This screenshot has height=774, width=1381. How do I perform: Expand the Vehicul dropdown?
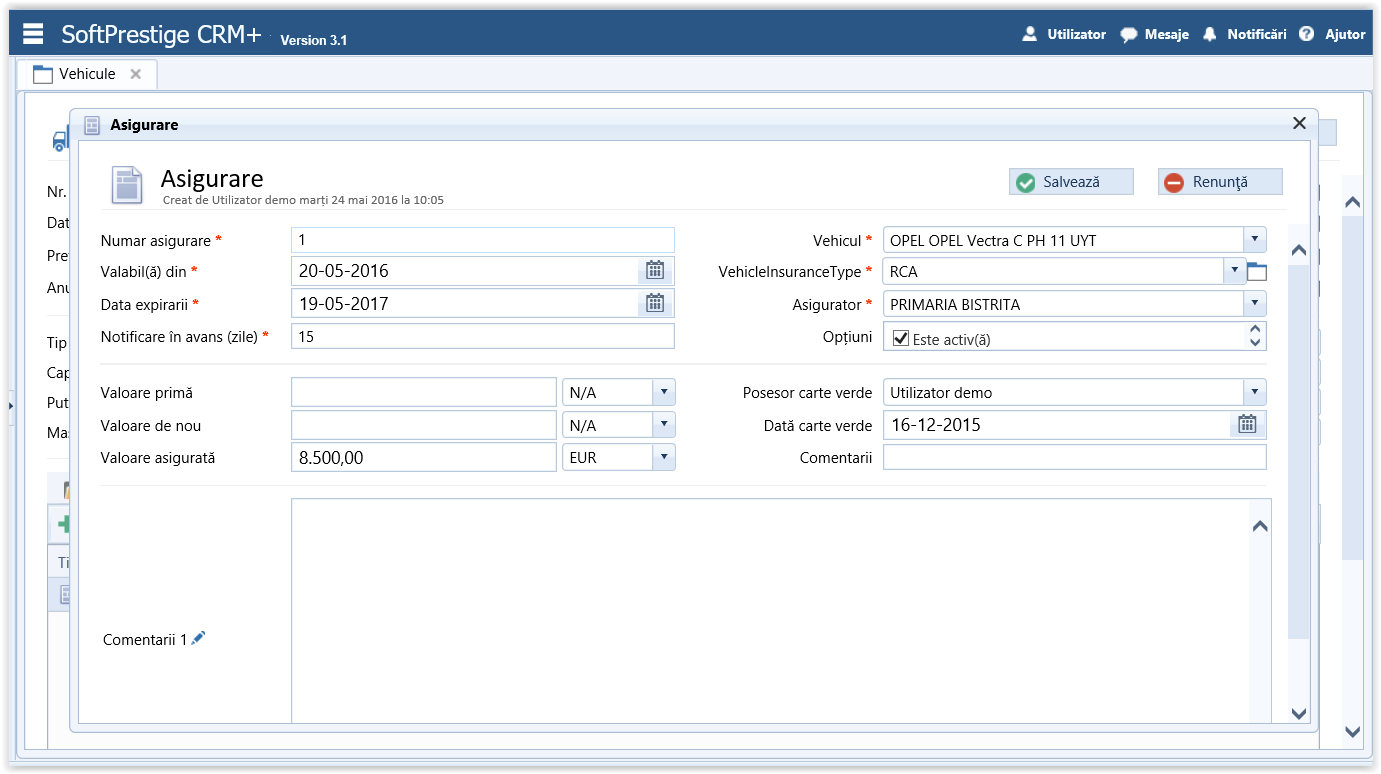coord(1254,240)
